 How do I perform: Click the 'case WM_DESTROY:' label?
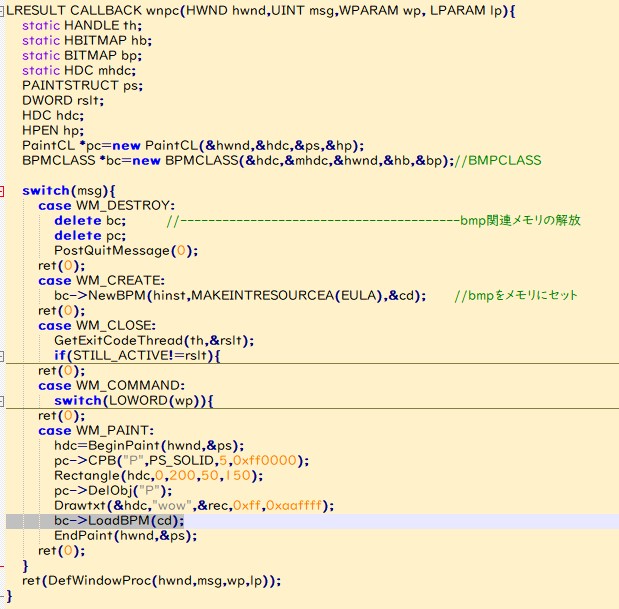coord(107,206)
